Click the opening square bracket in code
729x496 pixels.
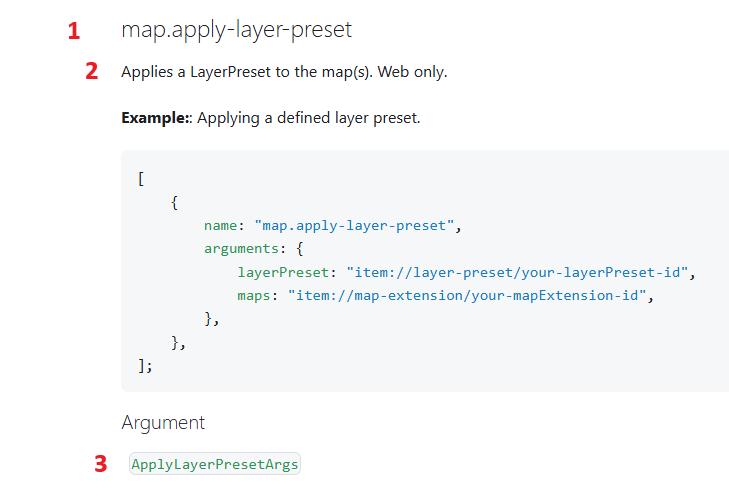click(141, 179)
